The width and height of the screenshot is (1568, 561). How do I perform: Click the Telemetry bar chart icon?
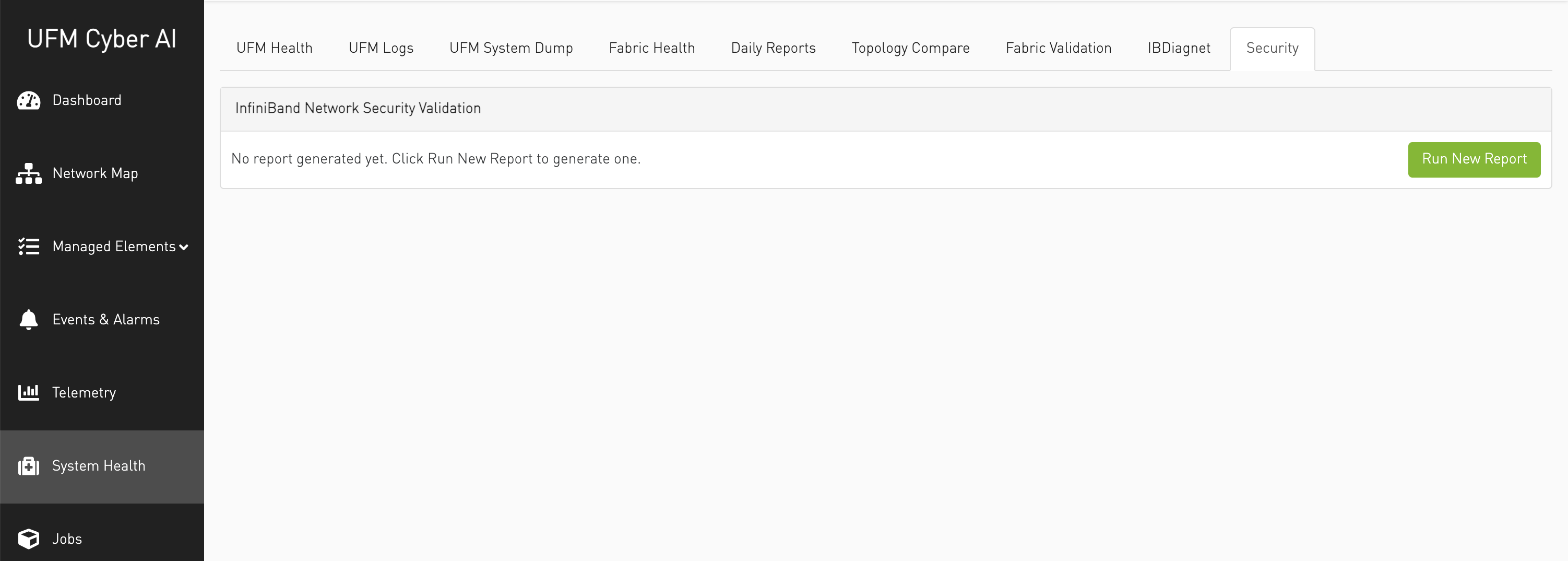pos(29,393)
